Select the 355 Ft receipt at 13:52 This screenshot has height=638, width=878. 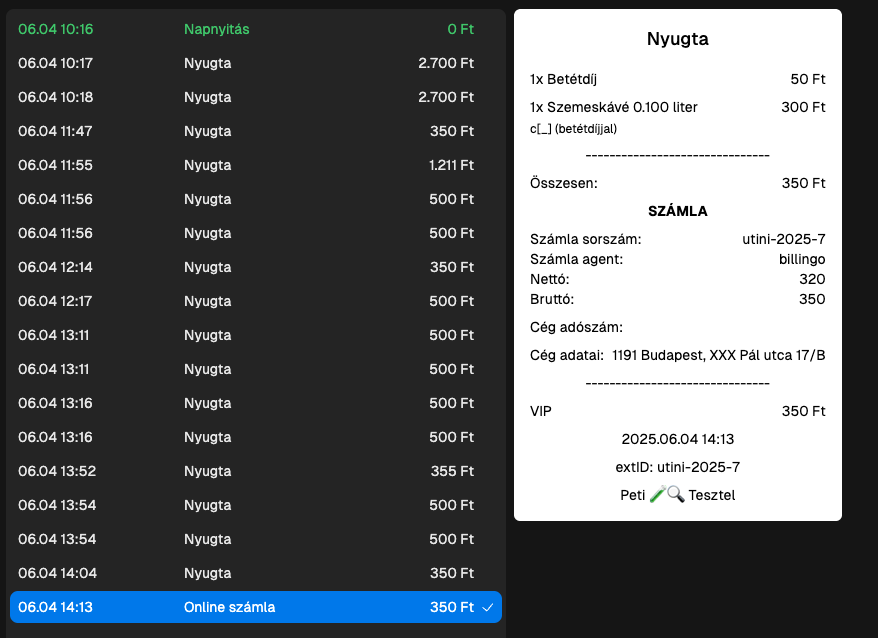coord(255,471)
